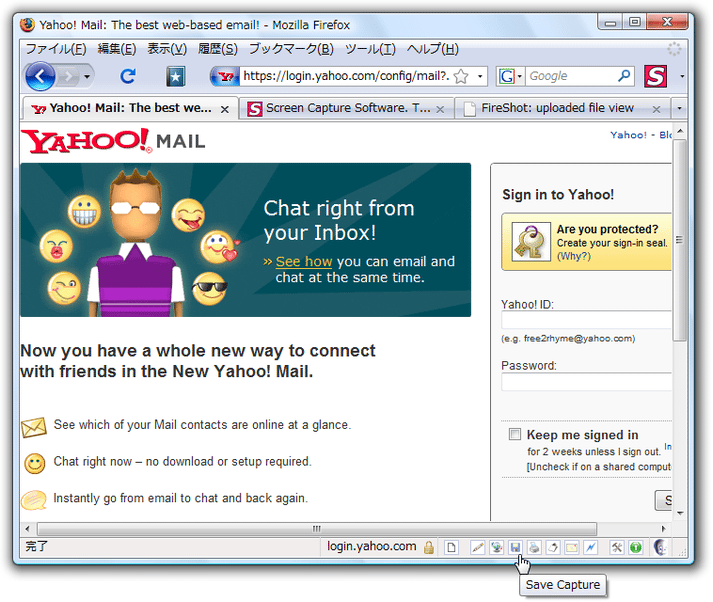This screenshot has width=713, height=602.
Task: Click the globe upload capture icon
Action: click(496, 547)
